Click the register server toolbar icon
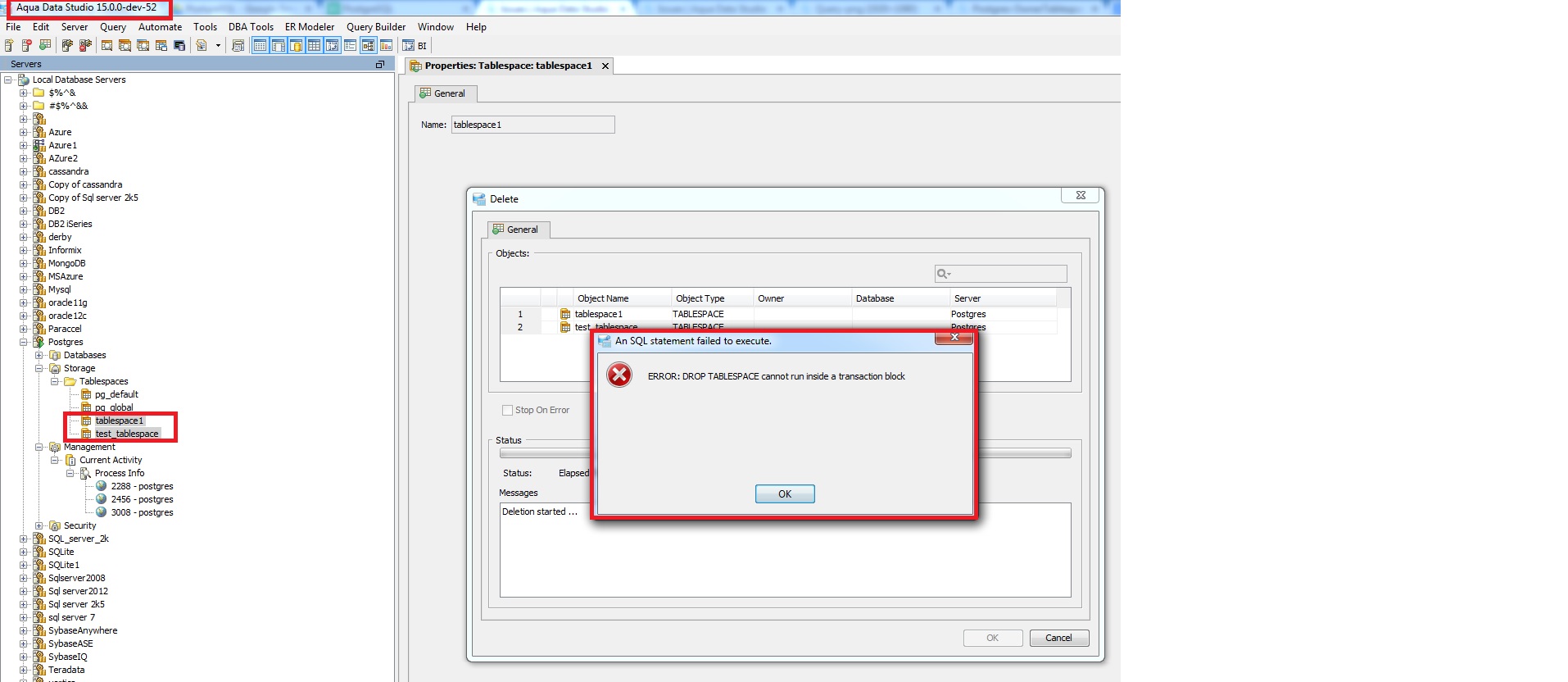Screen dimensions: 1568x682 9,45
